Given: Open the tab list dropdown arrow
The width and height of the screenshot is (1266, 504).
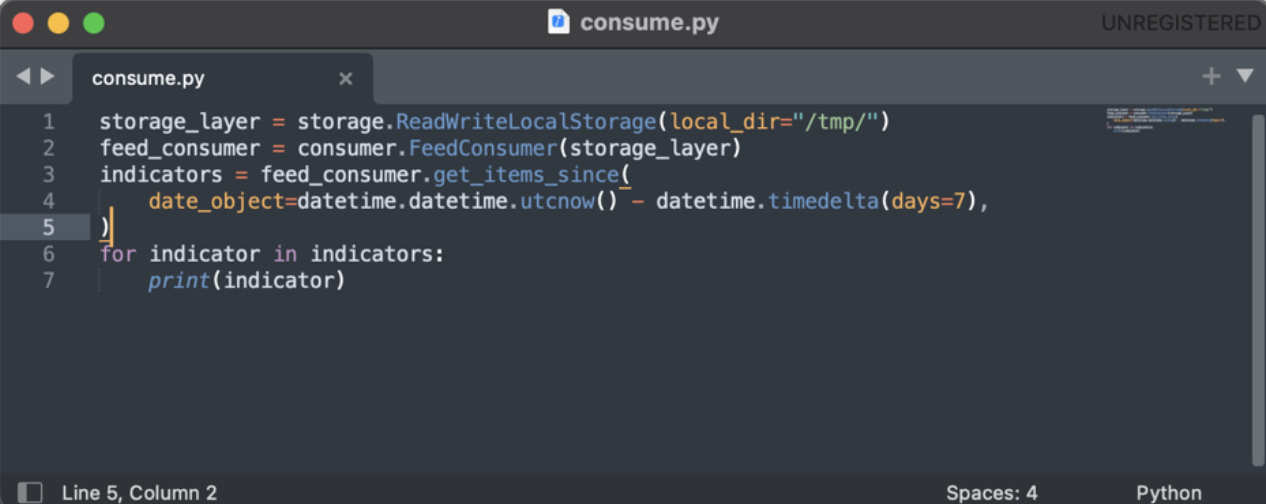Looking at the screenshot, I should [x=1245, y=76].
